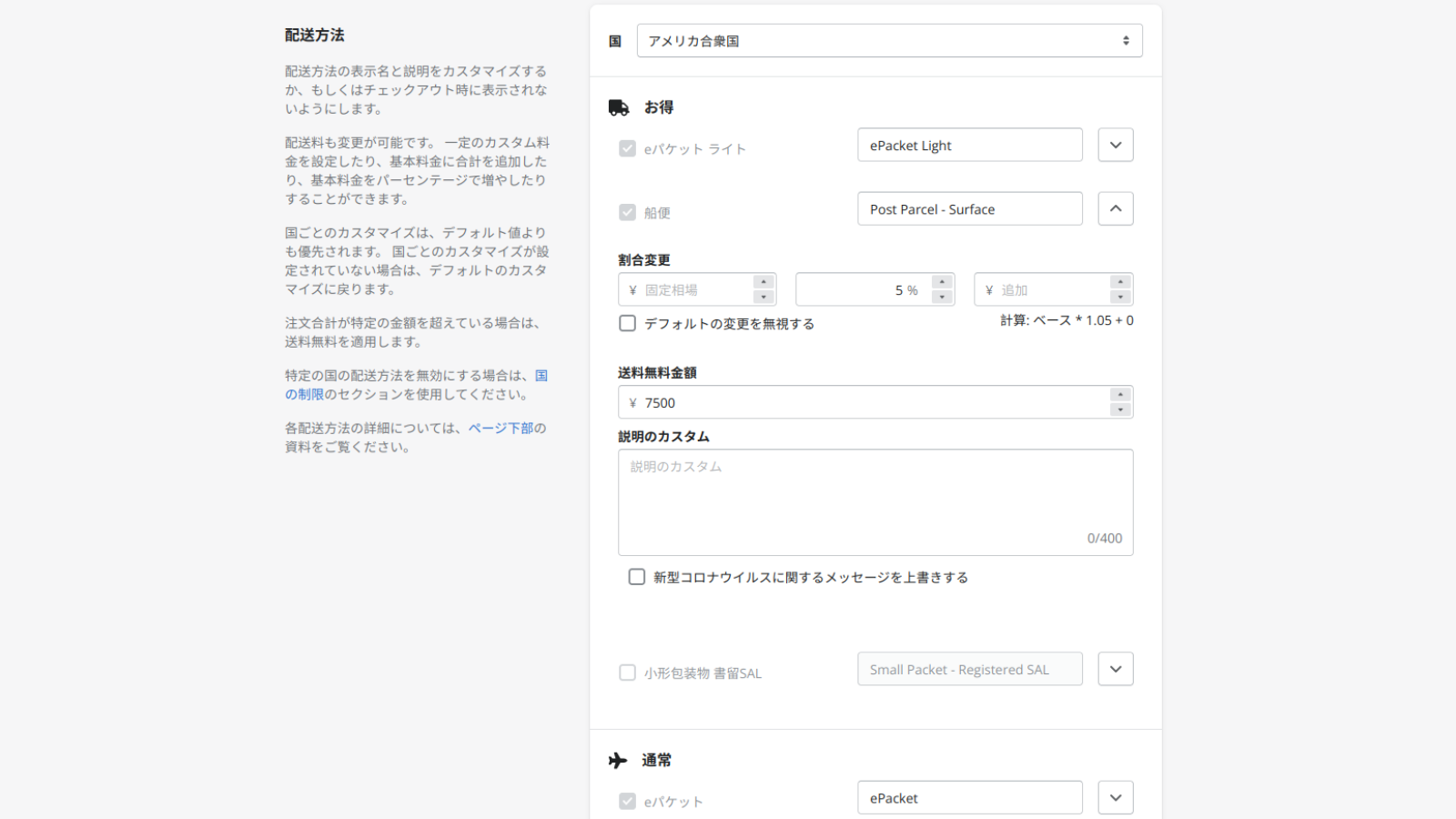Toggle the eパケット checkbox under 通常
The height and width of the screenshot is (819, 1456).
point(627,801)
